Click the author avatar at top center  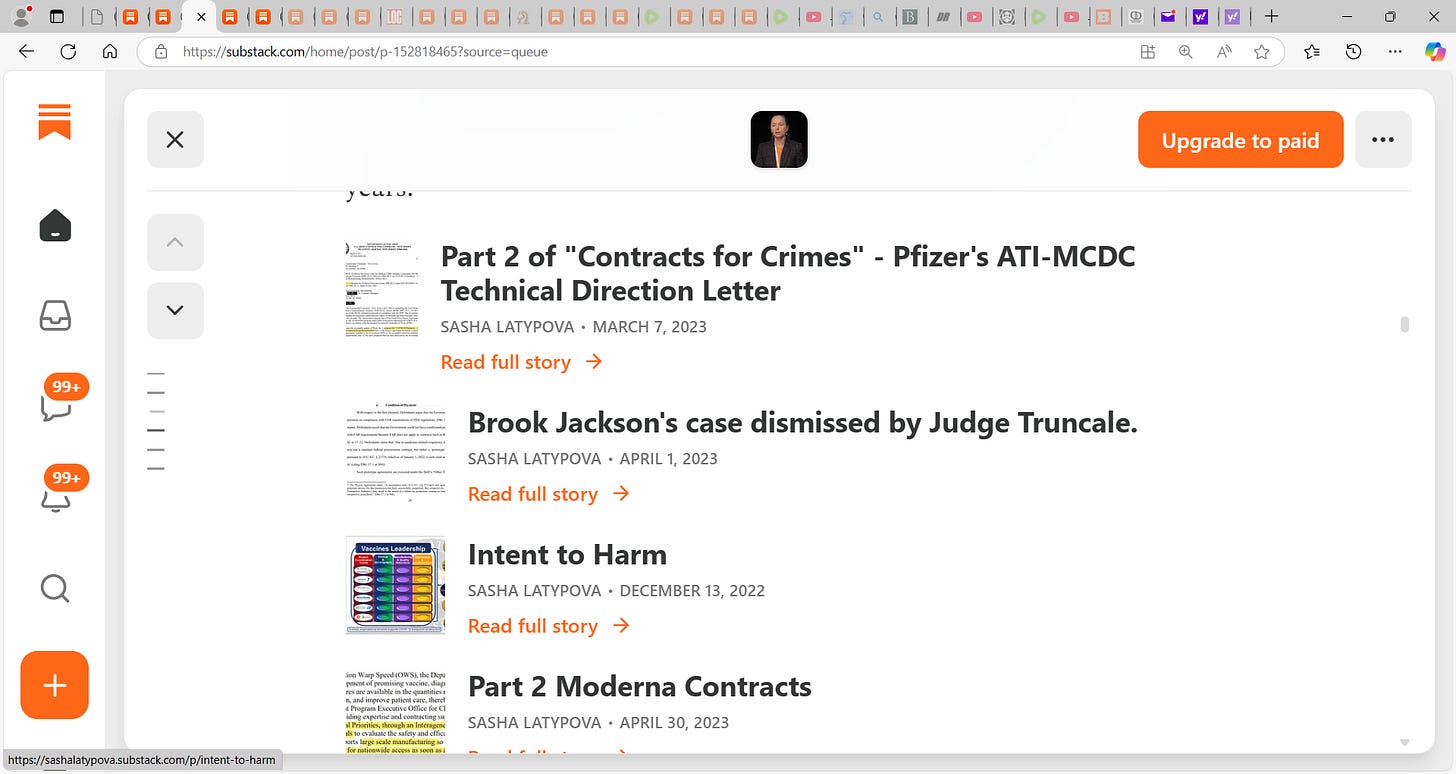pyautogui.click(x=779, y=139)
